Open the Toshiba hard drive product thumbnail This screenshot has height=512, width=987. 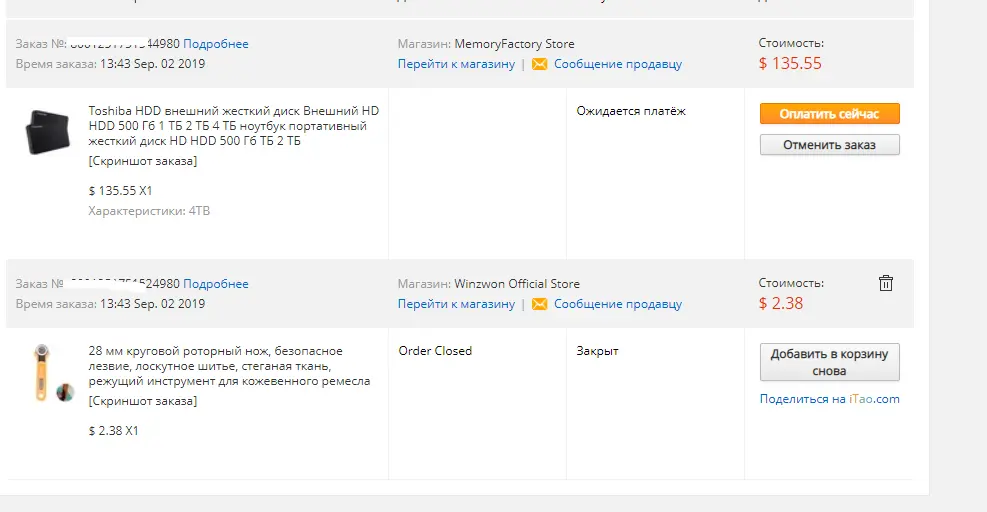click(48, 132)
